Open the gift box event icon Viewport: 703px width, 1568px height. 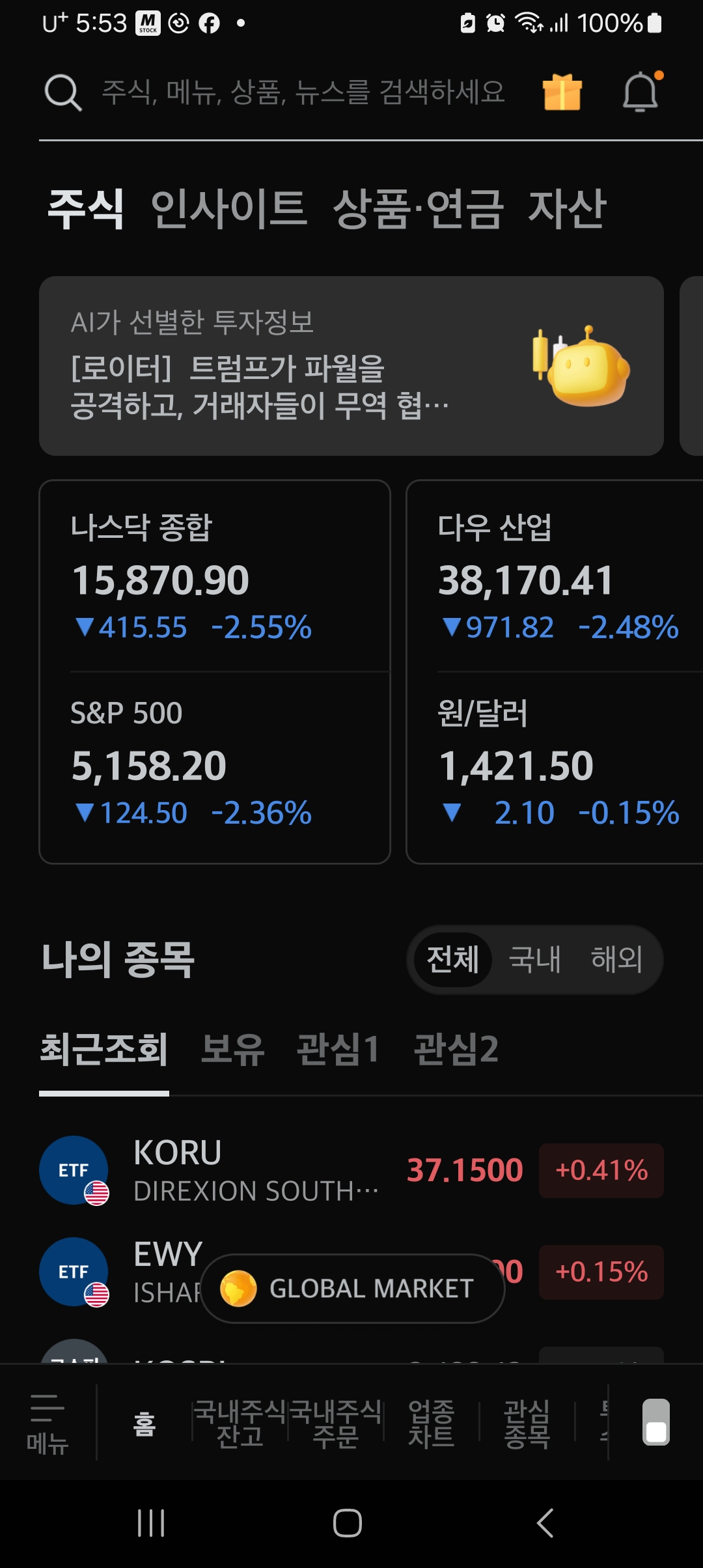click(562, 92)
